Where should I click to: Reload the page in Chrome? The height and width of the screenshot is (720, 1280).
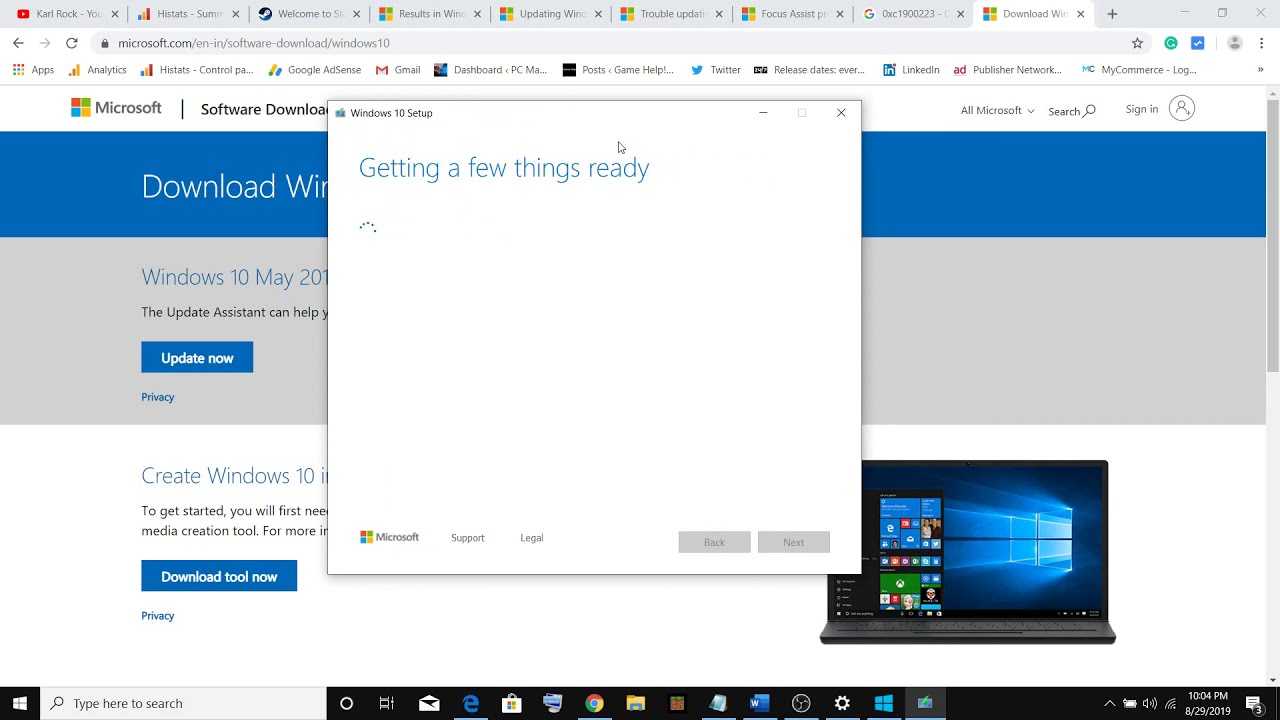click(71, 43)
